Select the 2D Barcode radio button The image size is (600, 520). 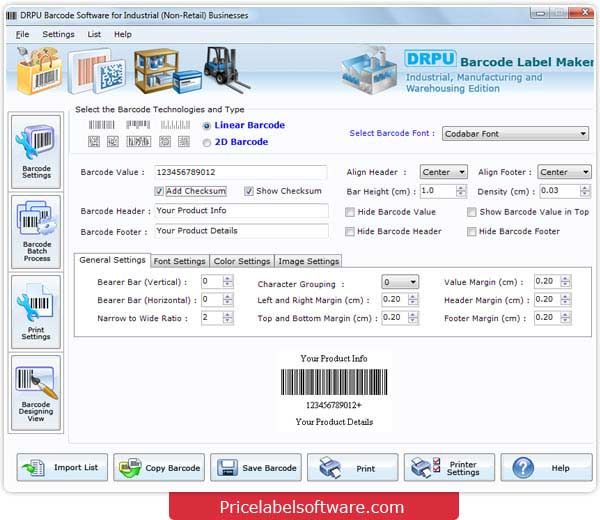pyautogui.click(x=207, y=143)
